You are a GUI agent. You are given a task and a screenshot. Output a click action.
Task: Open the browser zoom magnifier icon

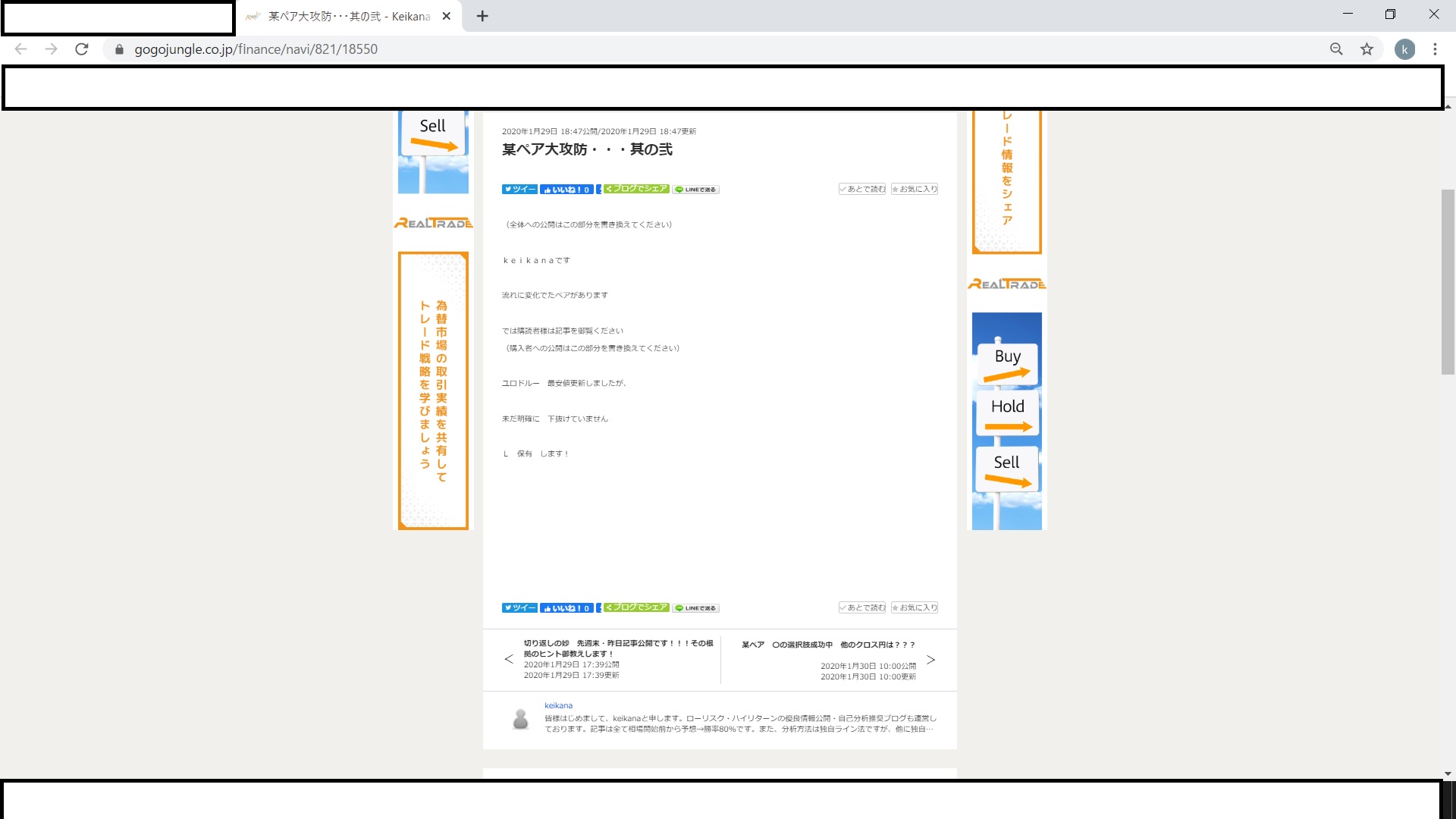point(1336,49)
